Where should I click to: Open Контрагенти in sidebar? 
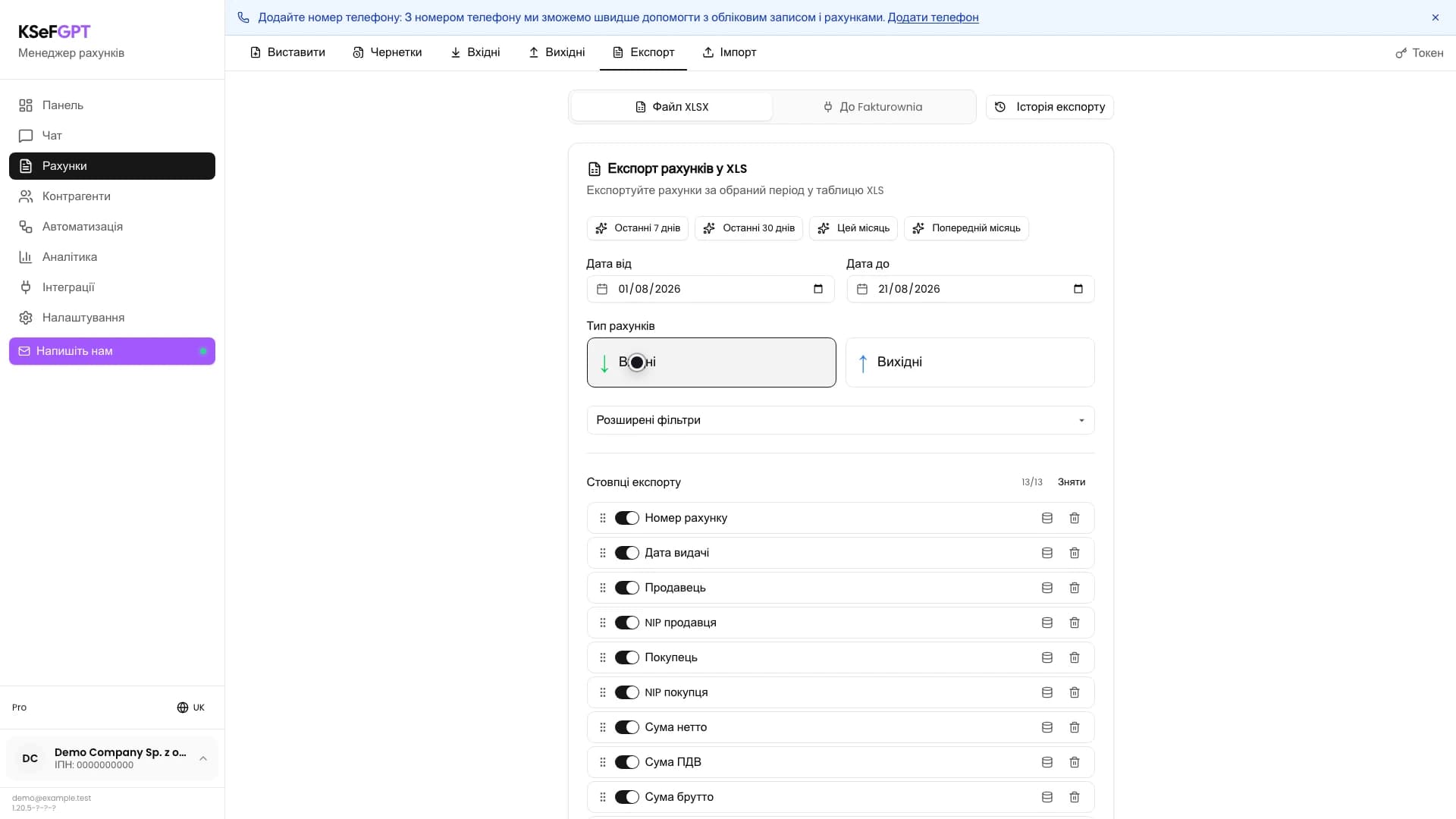112,196
